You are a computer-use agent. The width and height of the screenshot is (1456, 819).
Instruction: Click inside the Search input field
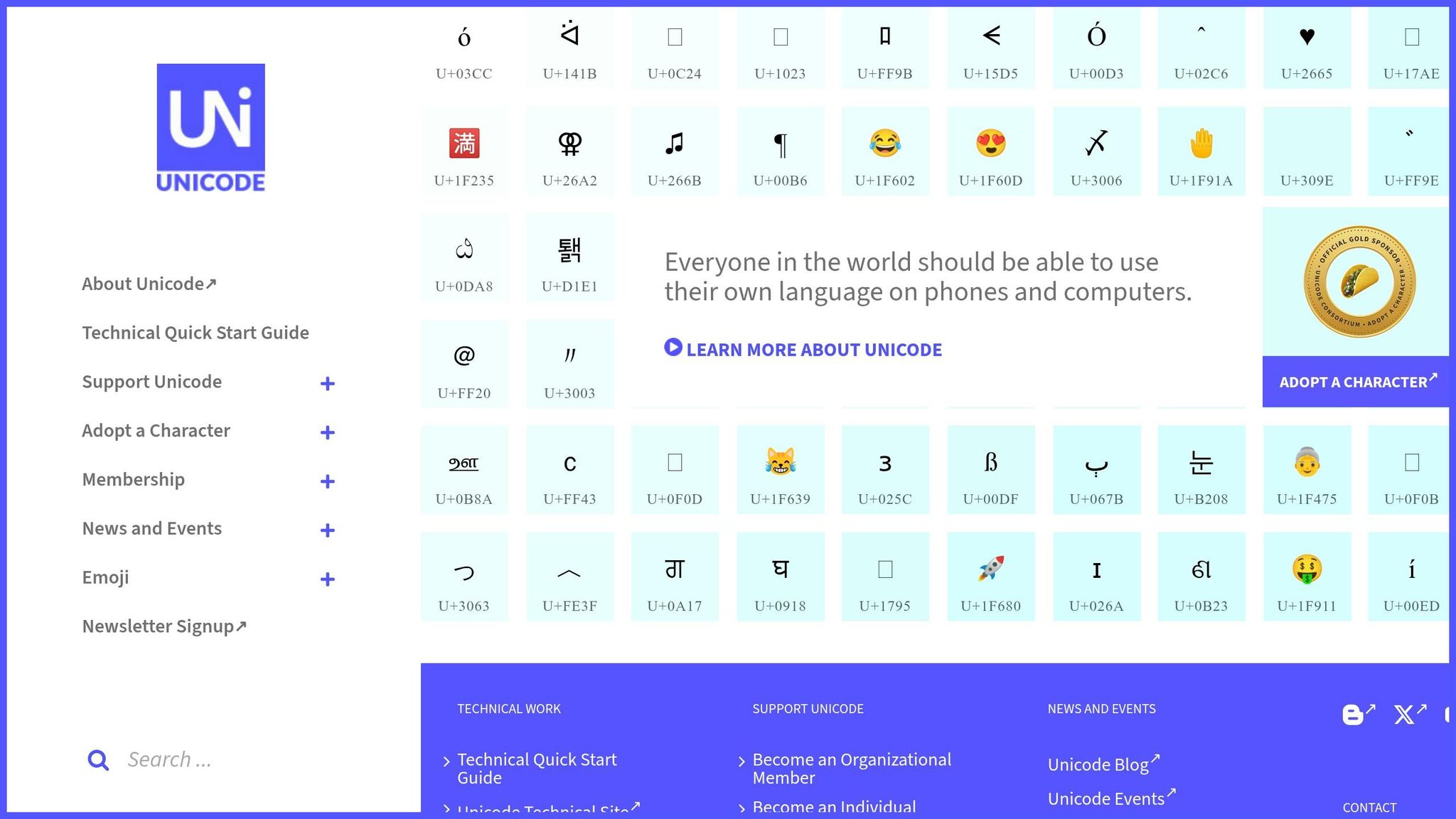[213, 759]
